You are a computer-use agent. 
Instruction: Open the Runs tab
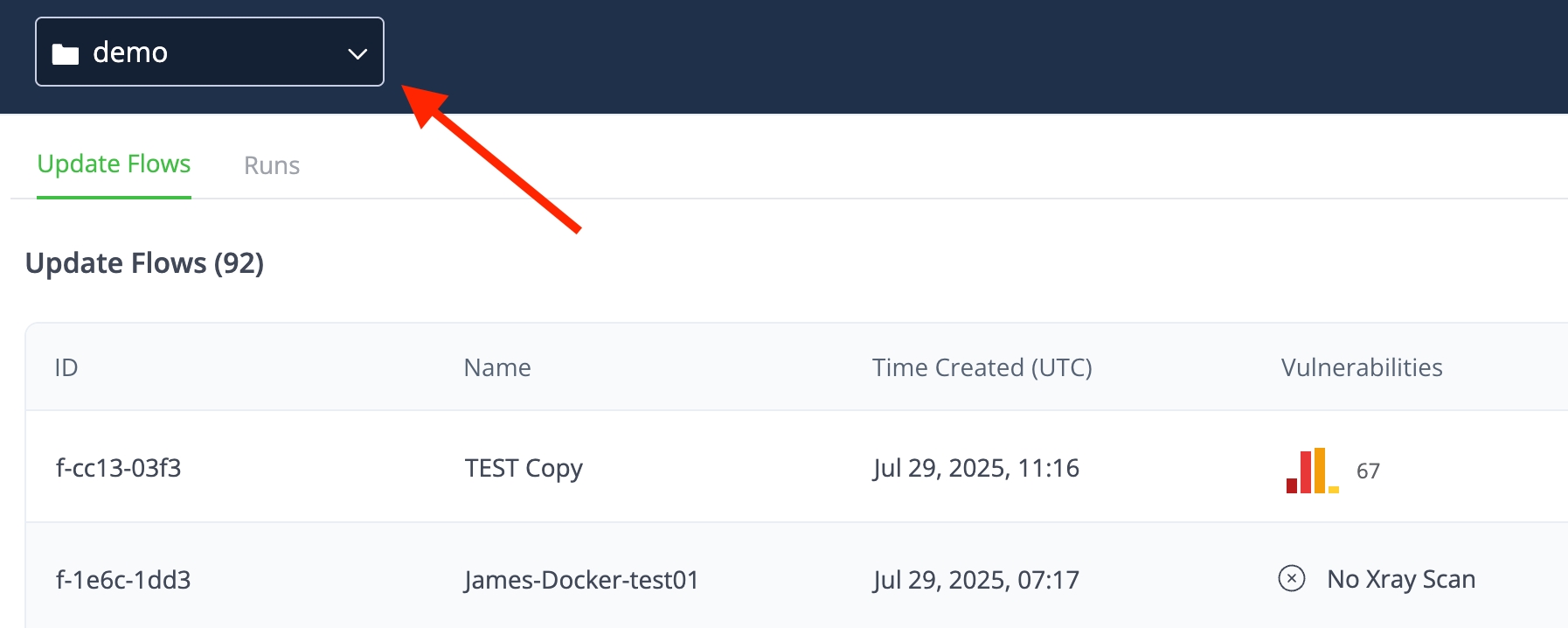[272, 165]
